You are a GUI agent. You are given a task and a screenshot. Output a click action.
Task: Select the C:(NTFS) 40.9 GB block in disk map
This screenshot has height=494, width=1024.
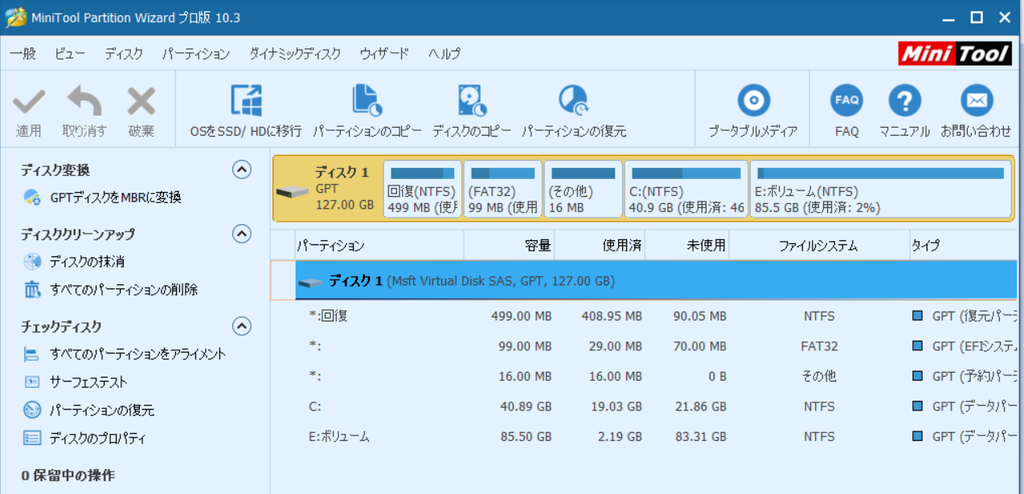tap(686, 189)
